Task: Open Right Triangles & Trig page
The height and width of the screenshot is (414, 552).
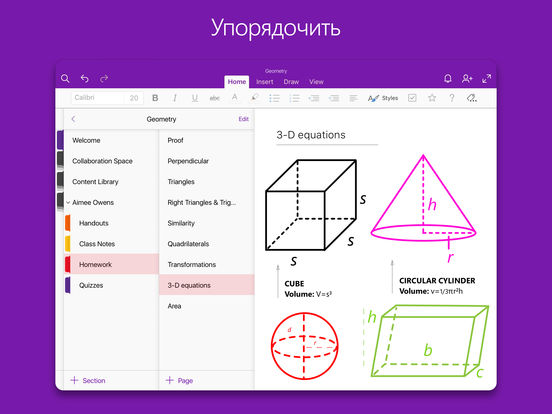Action: [207, 202]
